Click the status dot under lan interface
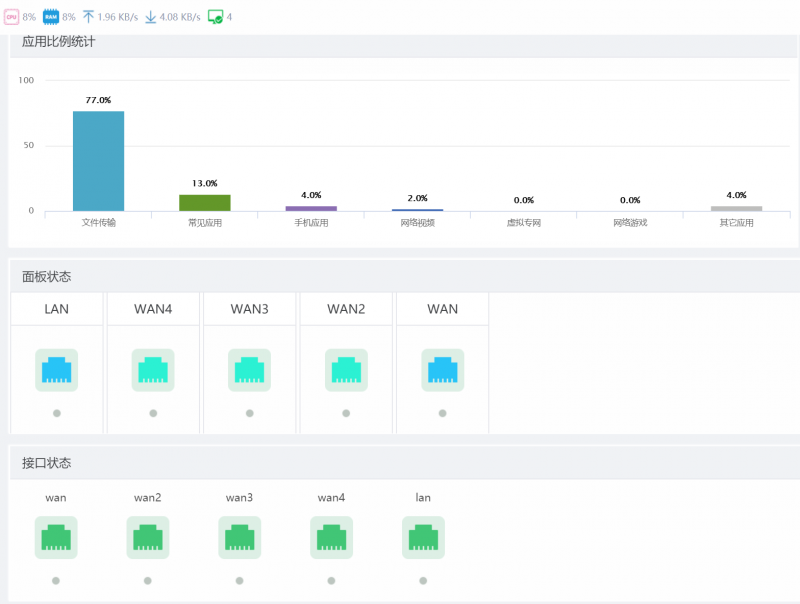800x604 pixels. tap(423, 581)
